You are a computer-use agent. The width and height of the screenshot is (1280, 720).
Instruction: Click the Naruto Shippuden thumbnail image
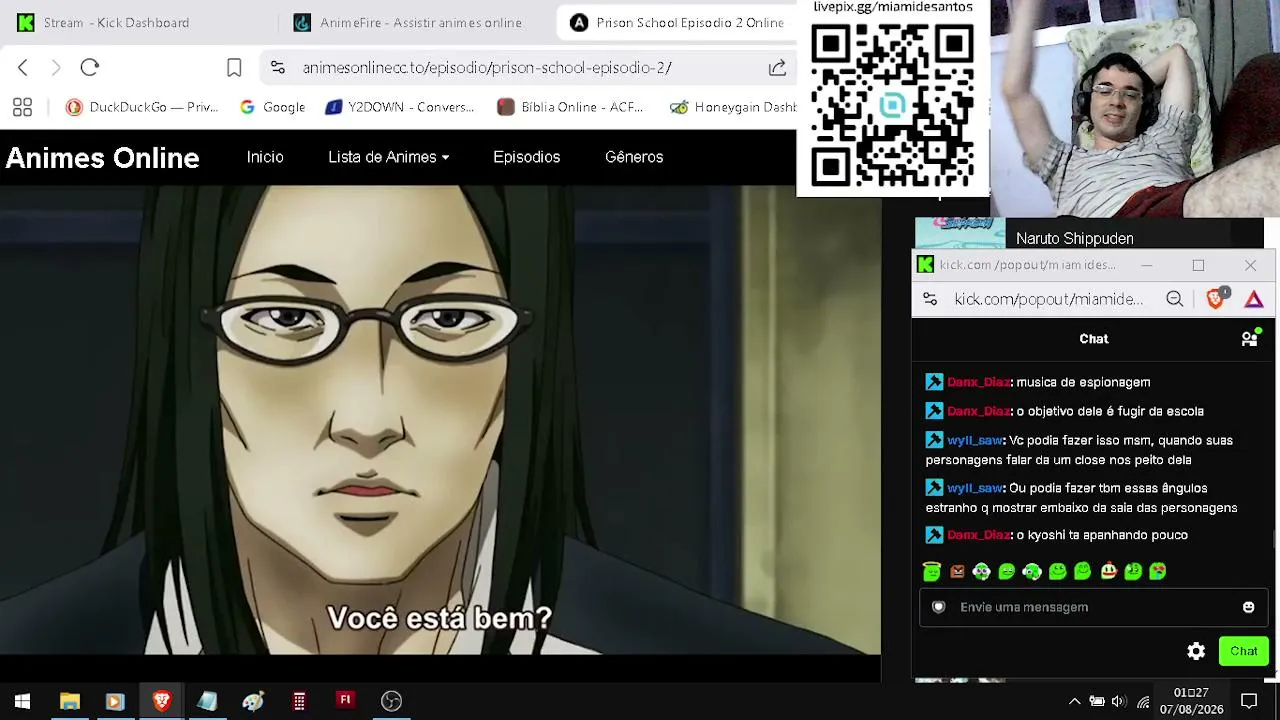[960, 233]
